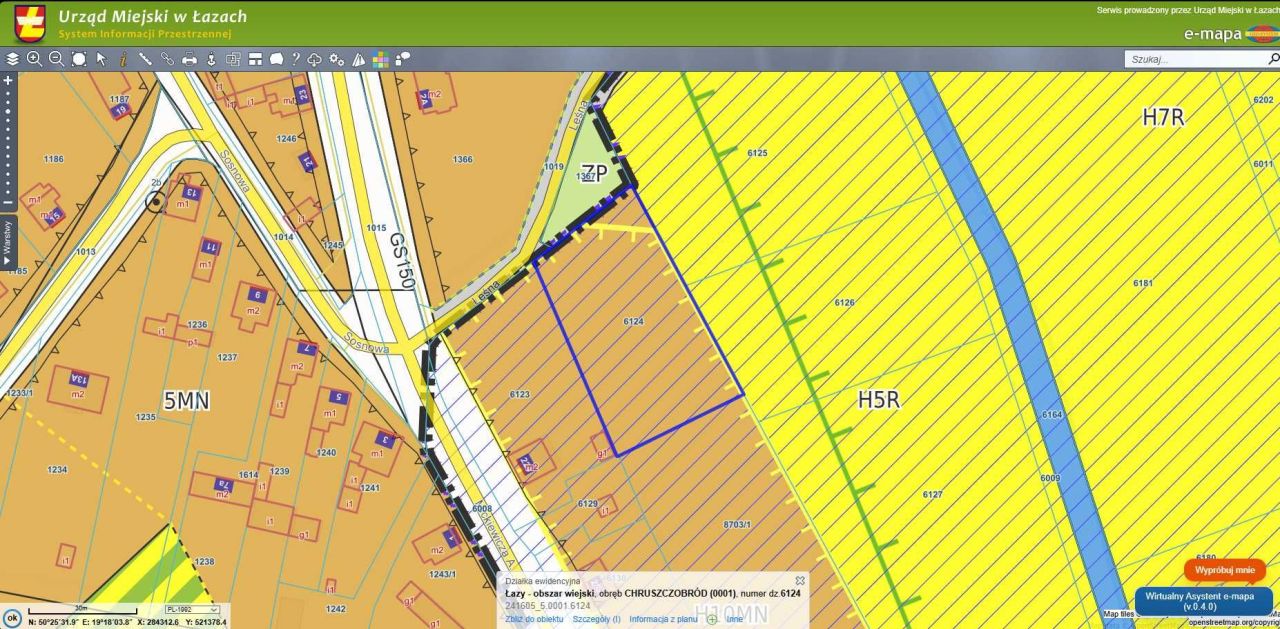This screenshot has height=629, width=1280.
Task: Click parcel label 6127 on map
Action: pyautogui.click(x=932, y=495)
